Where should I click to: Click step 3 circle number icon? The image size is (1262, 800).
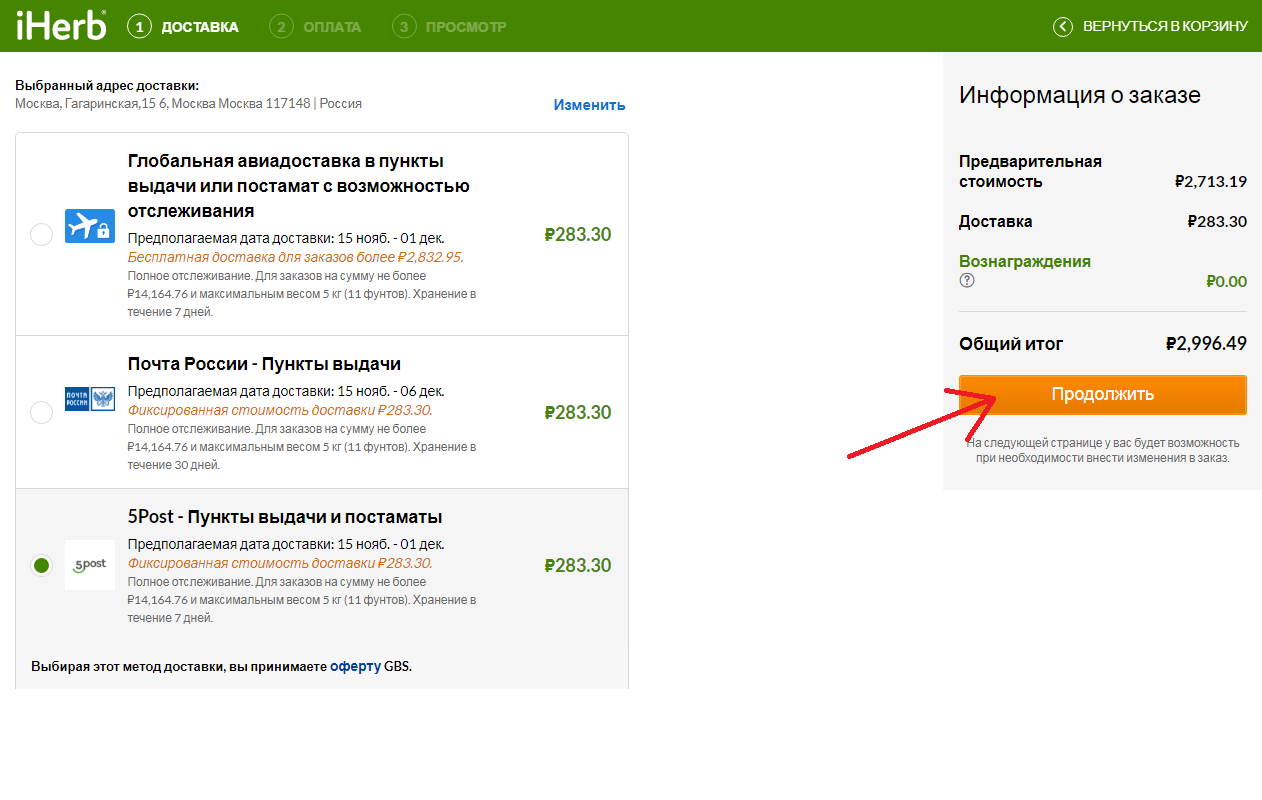(404, 26)
